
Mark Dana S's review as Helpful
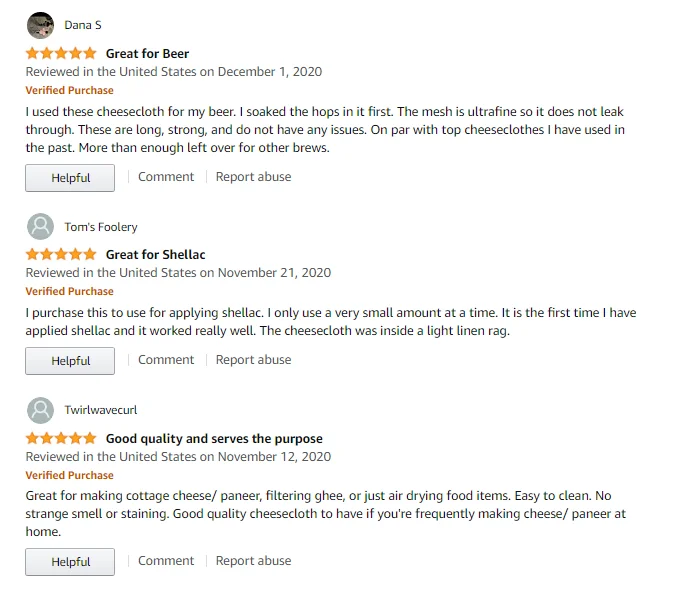[70, 178]
